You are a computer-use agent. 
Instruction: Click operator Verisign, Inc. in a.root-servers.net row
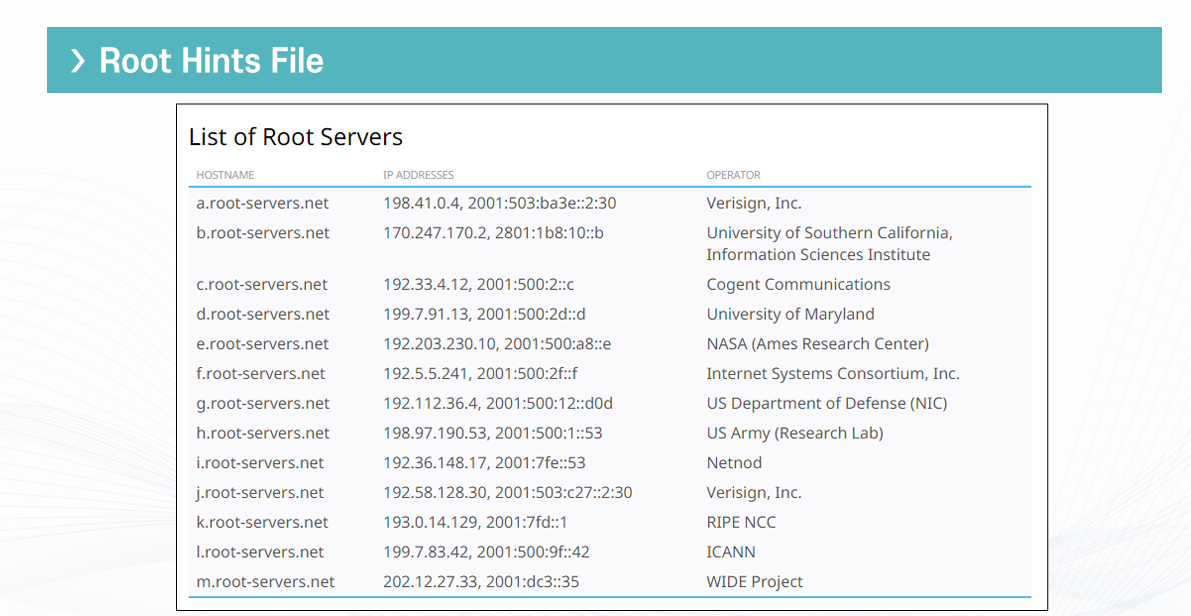(754, 204)
